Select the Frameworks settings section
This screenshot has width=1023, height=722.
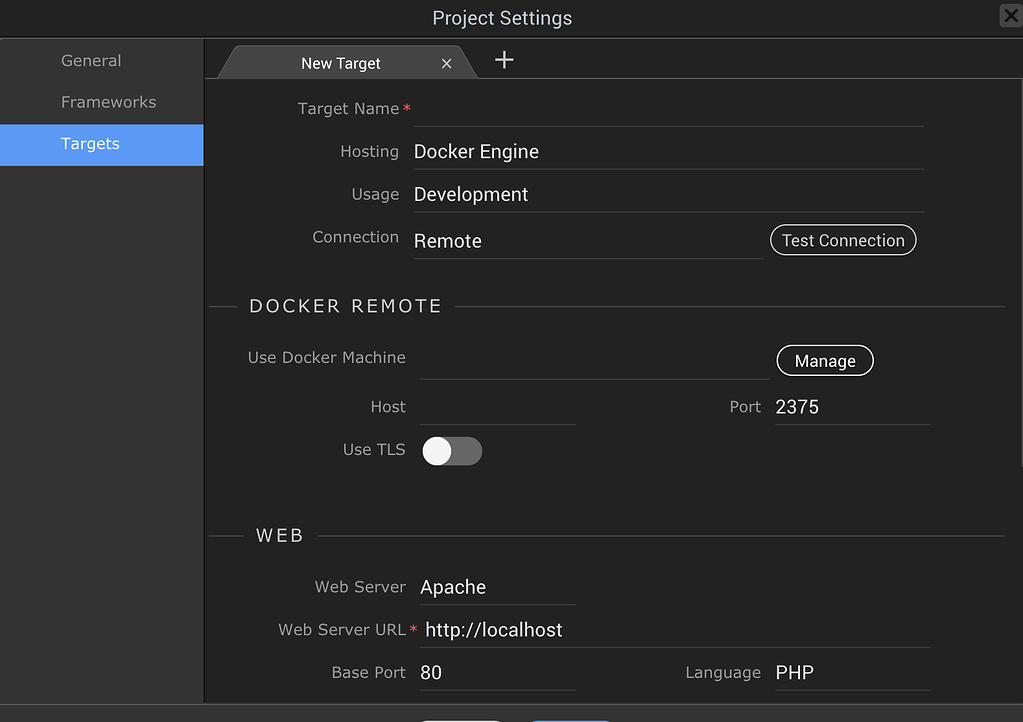click(x=102, y=102)
